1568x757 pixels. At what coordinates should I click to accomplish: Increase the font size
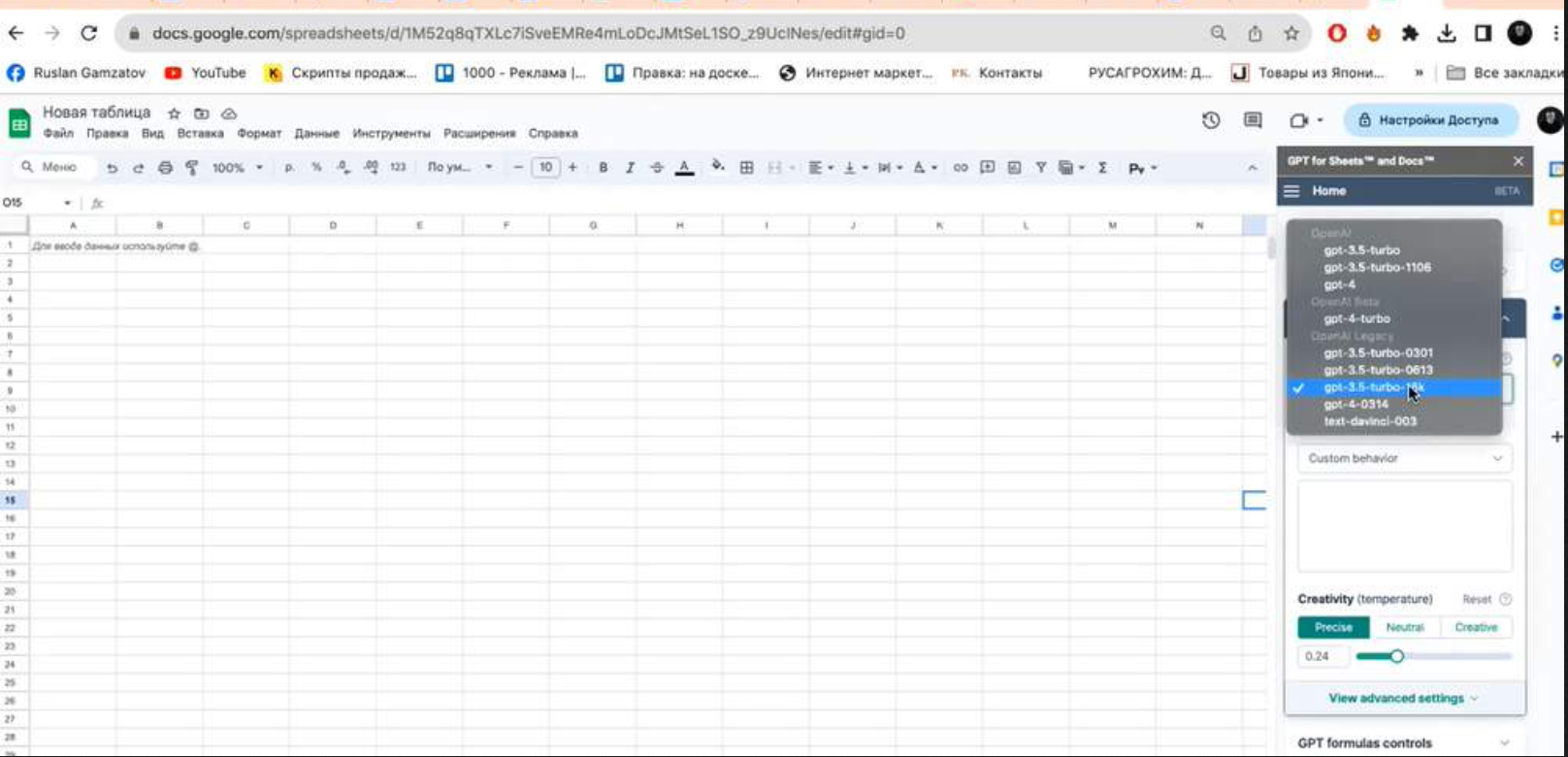click(572, 168)
